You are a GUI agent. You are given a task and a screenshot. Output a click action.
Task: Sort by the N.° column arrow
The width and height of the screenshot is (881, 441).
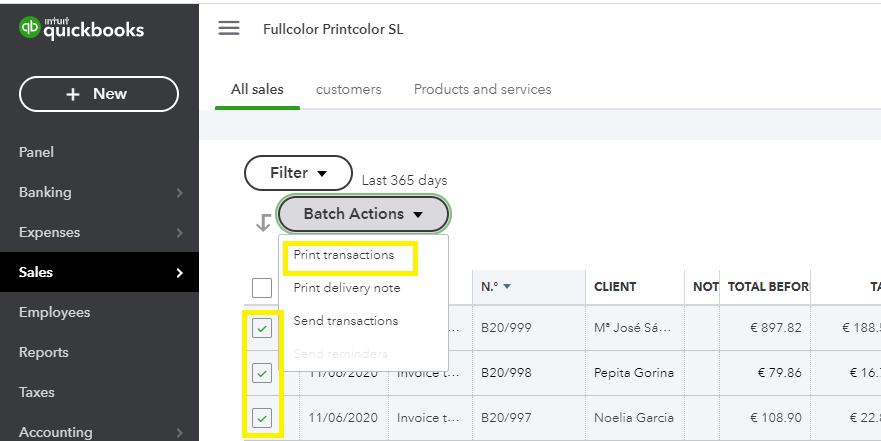click(x=506, y=287)
